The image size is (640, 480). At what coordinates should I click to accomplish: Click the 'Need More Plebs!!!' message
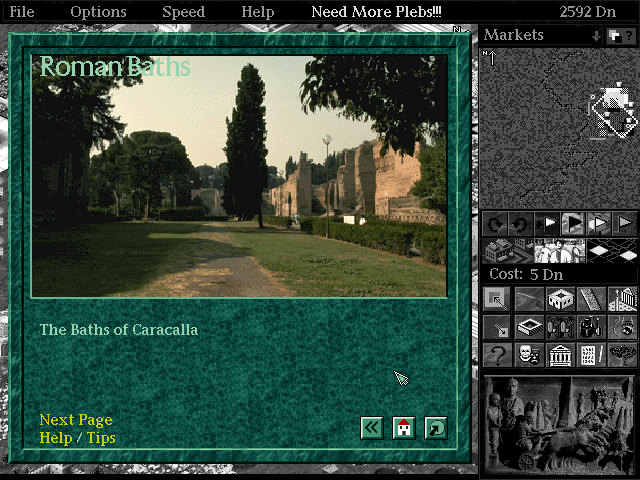(x=376, y=11)
